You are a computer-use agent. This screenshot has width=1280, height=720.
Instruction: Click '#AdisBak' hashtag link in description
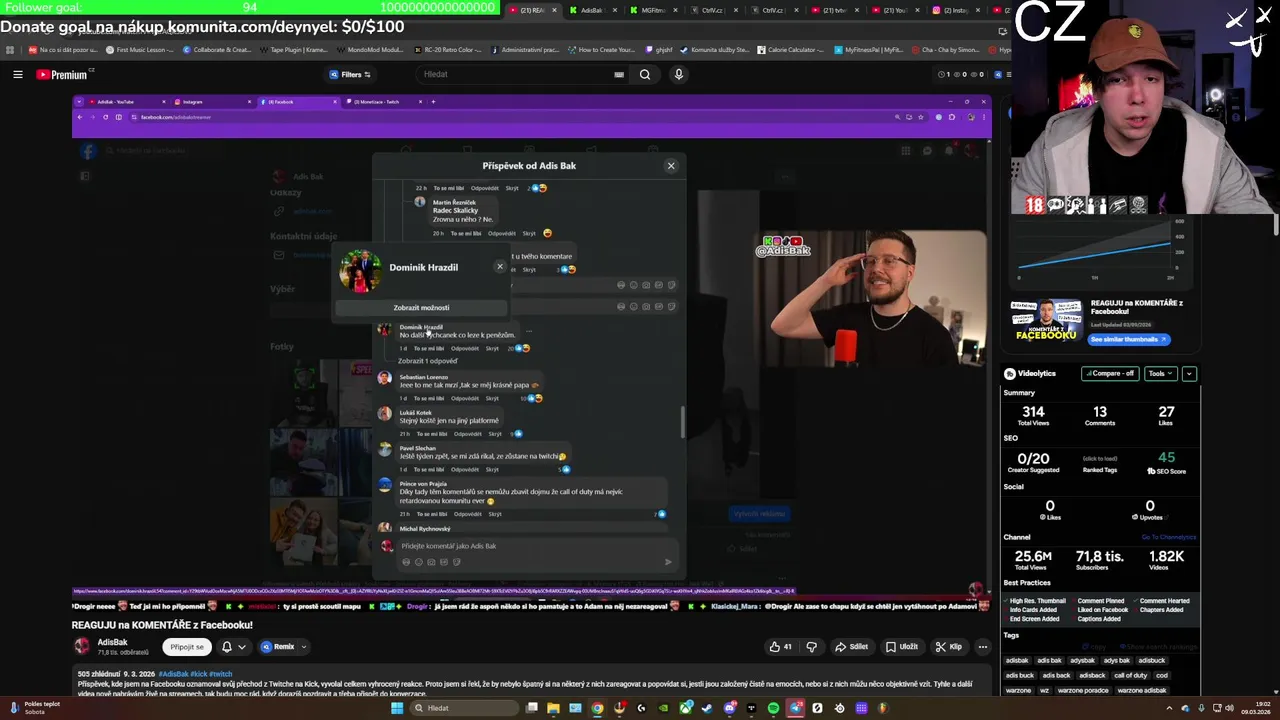(172, 674)
